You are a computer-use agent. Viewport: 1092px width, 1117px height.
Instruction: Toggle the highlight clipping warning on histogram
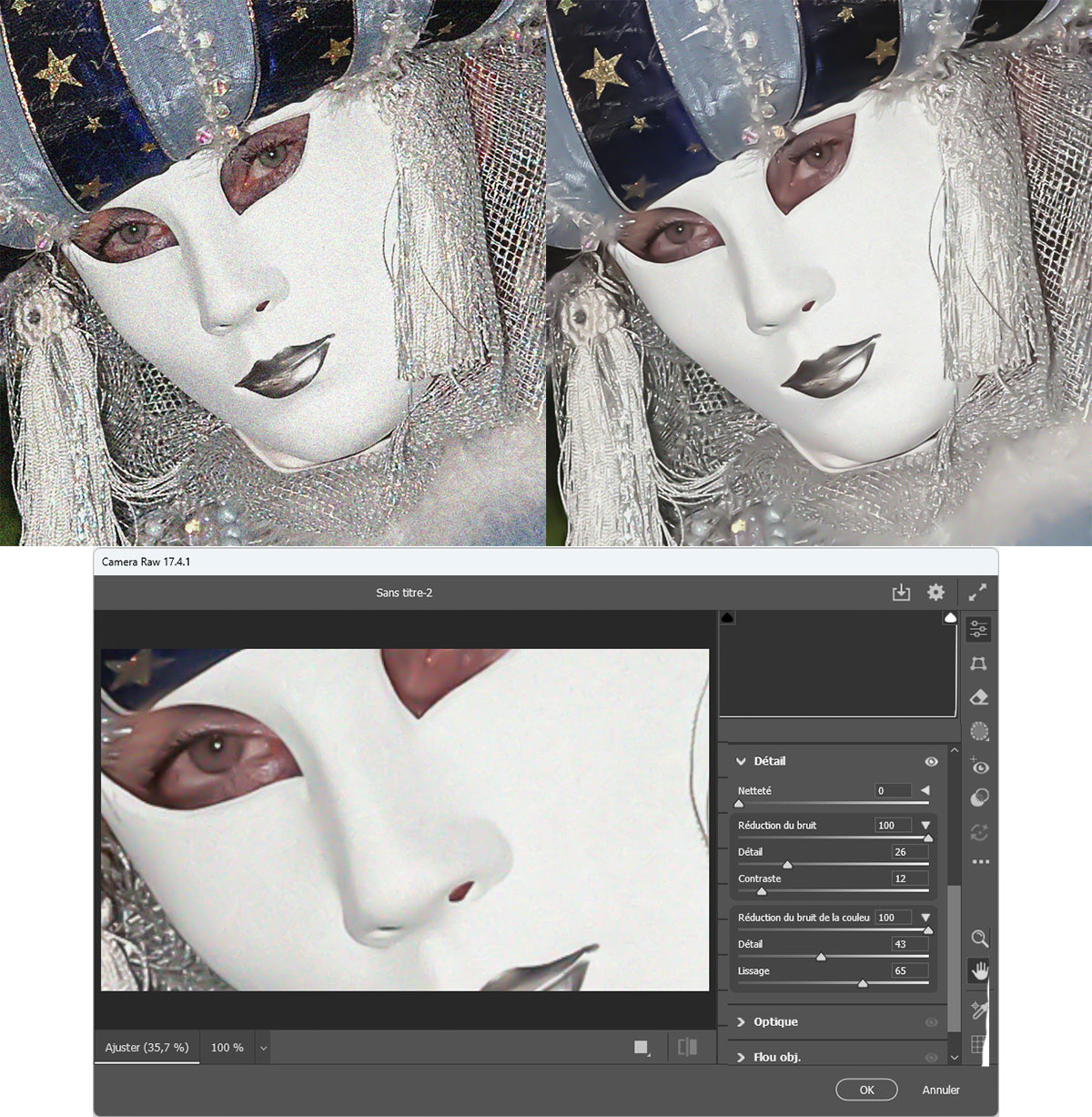[949, 617]
